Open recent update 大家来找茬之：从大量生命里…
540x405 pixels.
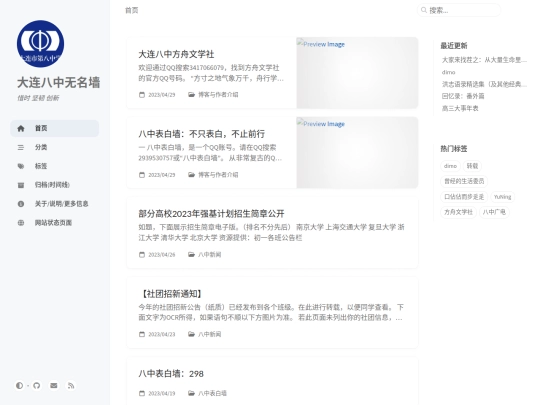[484, 60]
